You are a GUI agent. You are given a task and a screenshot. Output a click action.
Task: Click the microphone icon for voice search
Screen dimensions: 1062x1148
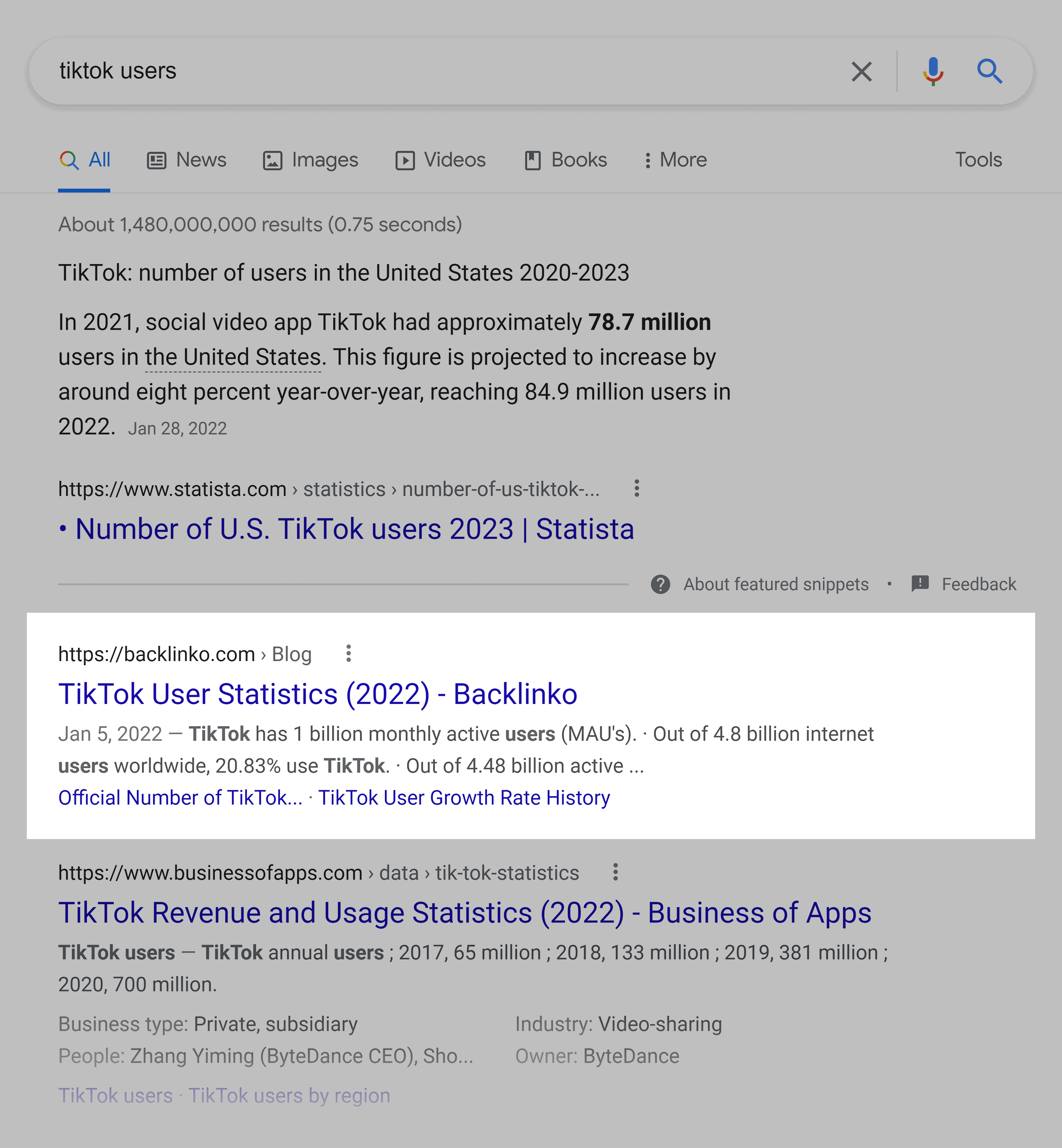[932, 70]
